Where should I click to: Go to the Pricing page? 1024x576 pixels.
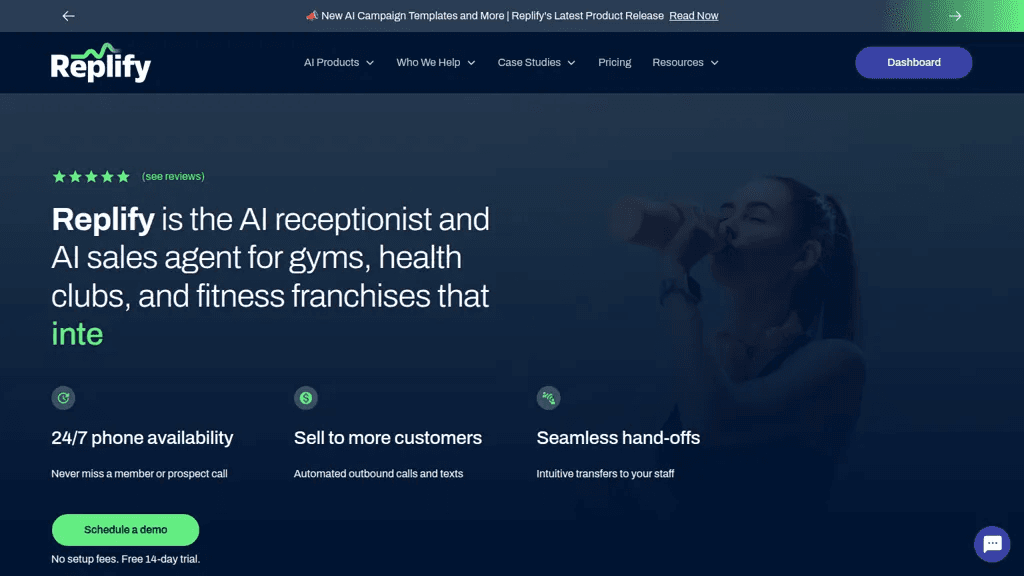[x=615, y=63]
